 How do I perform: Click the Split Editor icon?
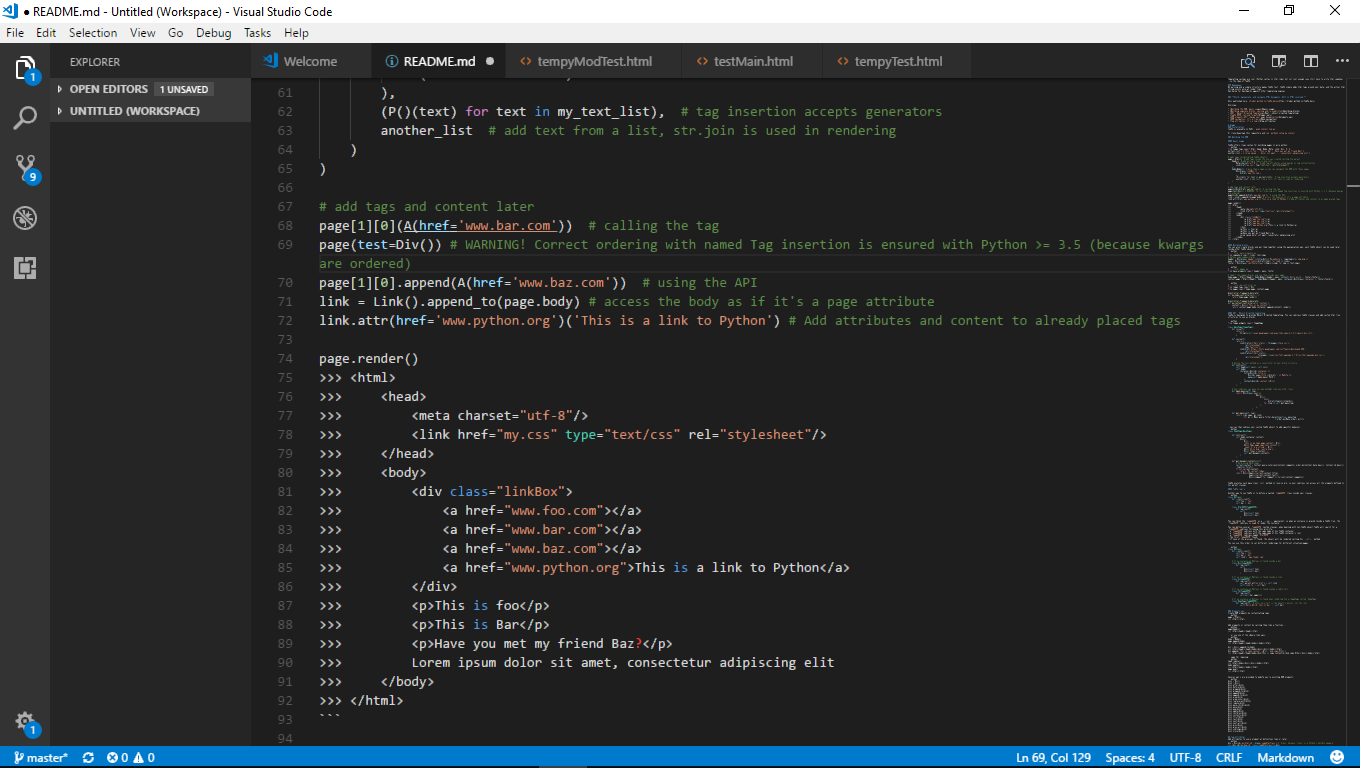click(x=1311, y=61)
